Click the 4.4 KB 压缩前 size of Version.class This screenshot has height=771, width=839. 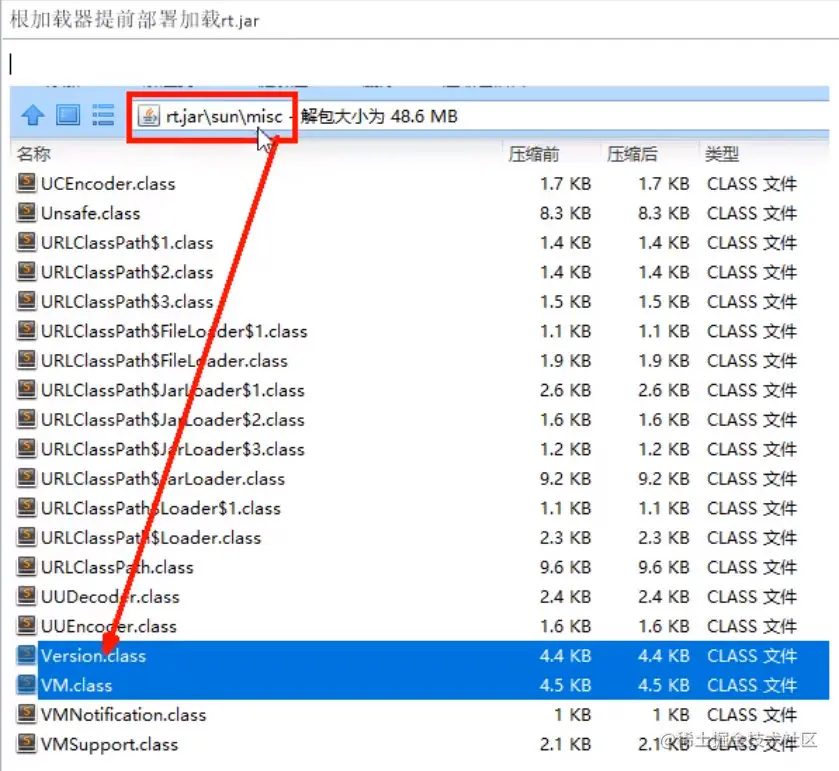565,656
